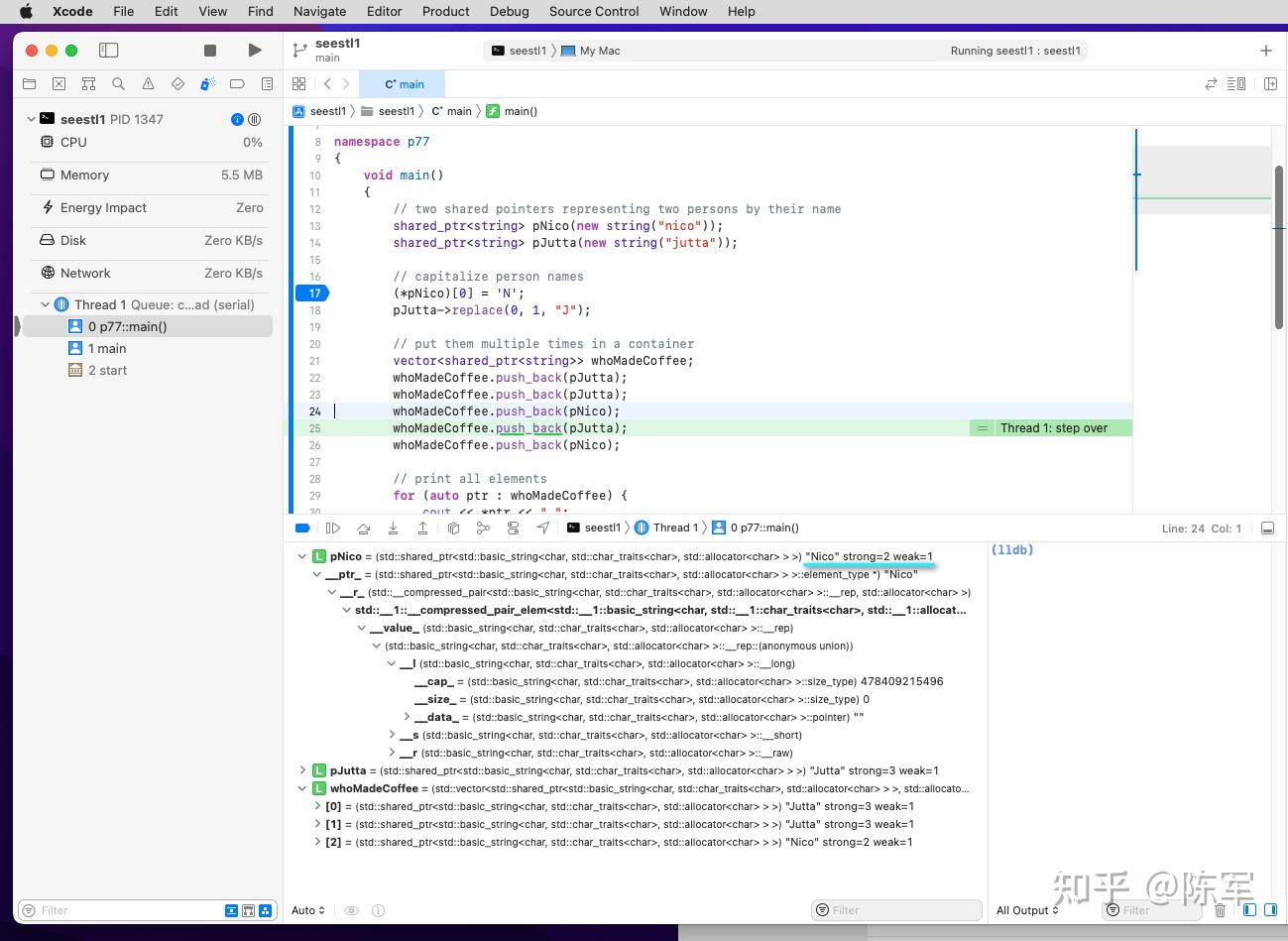
Task: Open the Breakpoint navigator tag icon
Action: coord(238,84)
